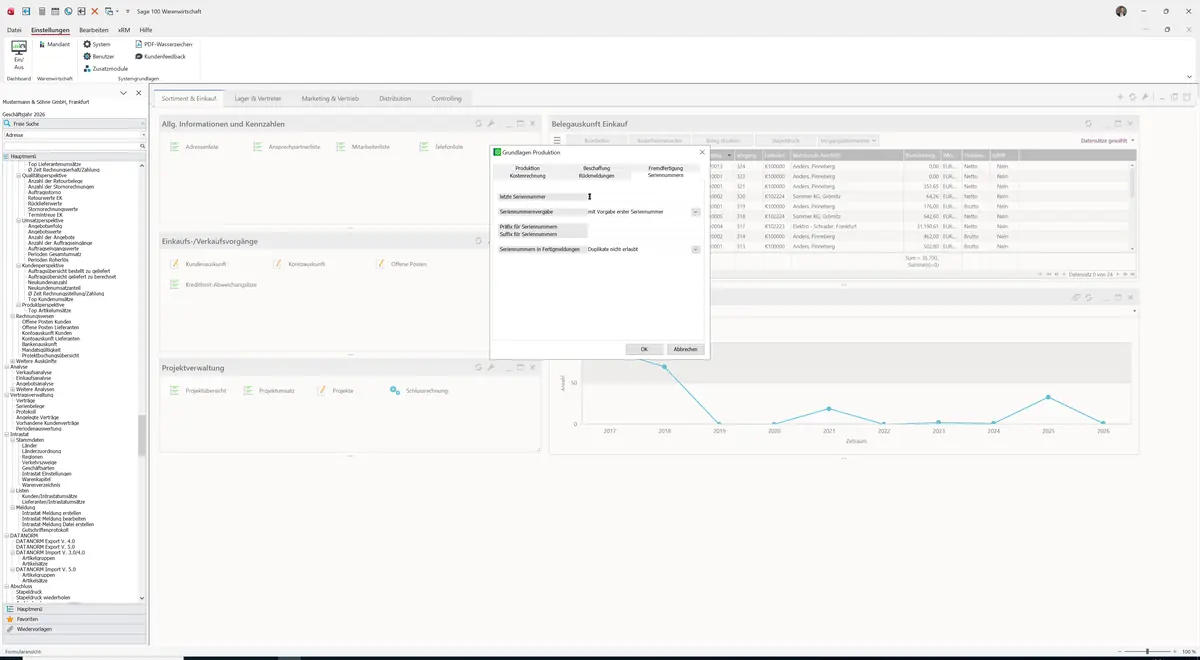Expand the Weitere Analysen tree node
The width and height of the screenshot is (1200, 660).
click(12, 389)
